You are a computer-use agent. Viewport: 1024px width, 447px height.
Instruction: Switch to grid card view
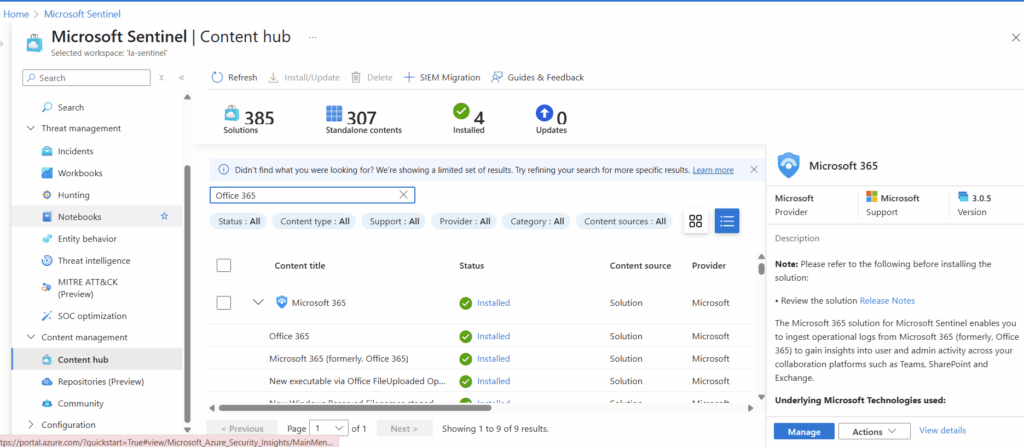pyautogui.click(x=696, y=221)
